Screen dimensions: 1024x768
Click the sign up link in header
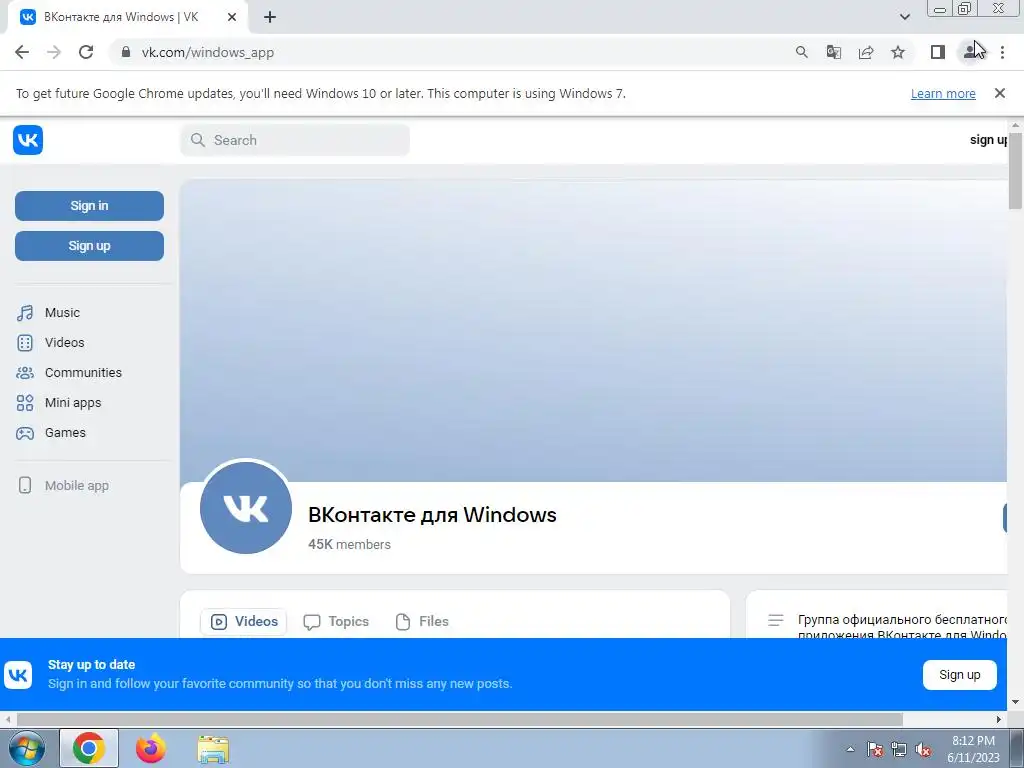tap(988, 140)
